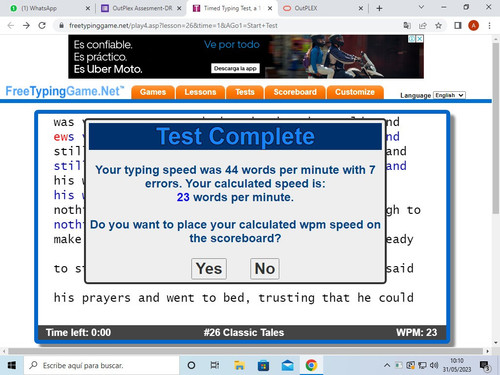
Task: Close the Uber Moto advertisement
Action: pyautogui.click(x=420, y=39)
